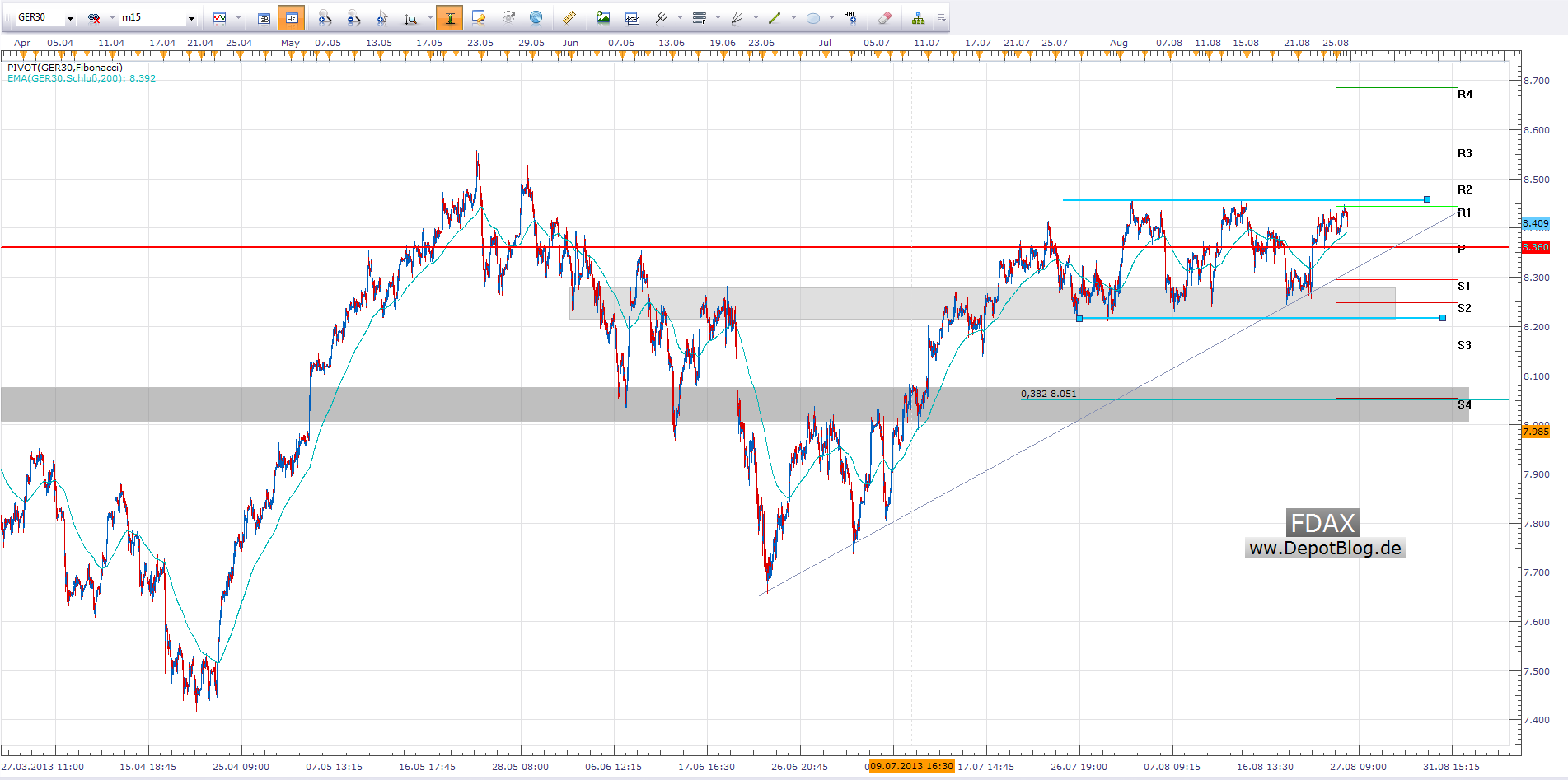1568x780 pixels.
Task: Open the m15 timeframe dropdown
Action: pos(191,18)
